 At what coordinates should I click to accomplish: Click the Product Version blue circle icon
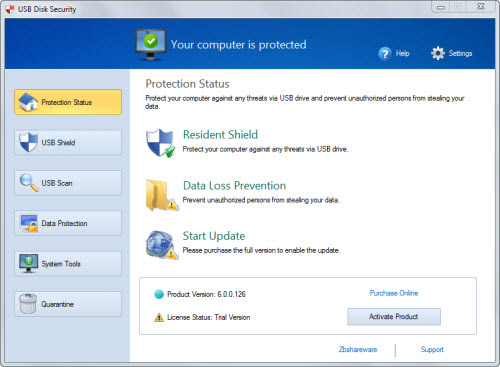point(159,294)
